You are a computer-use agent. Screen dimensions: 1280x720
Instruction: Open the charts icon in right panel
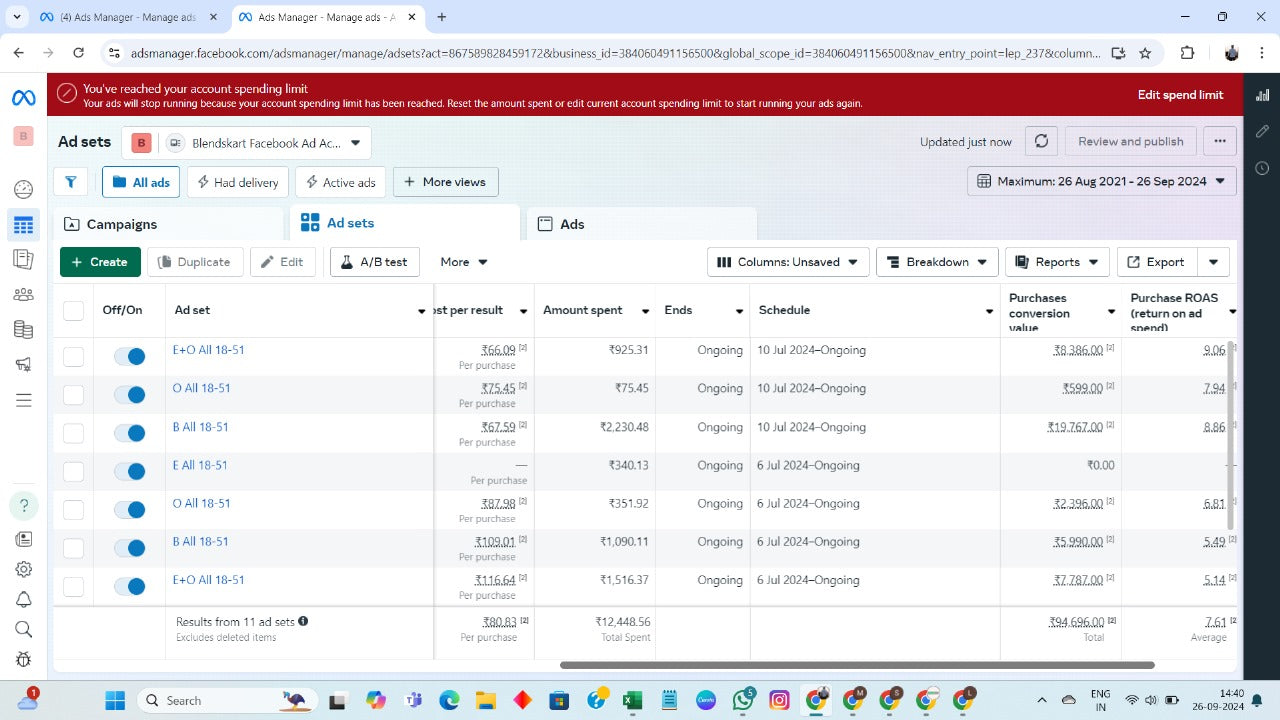pos(1262,94)
